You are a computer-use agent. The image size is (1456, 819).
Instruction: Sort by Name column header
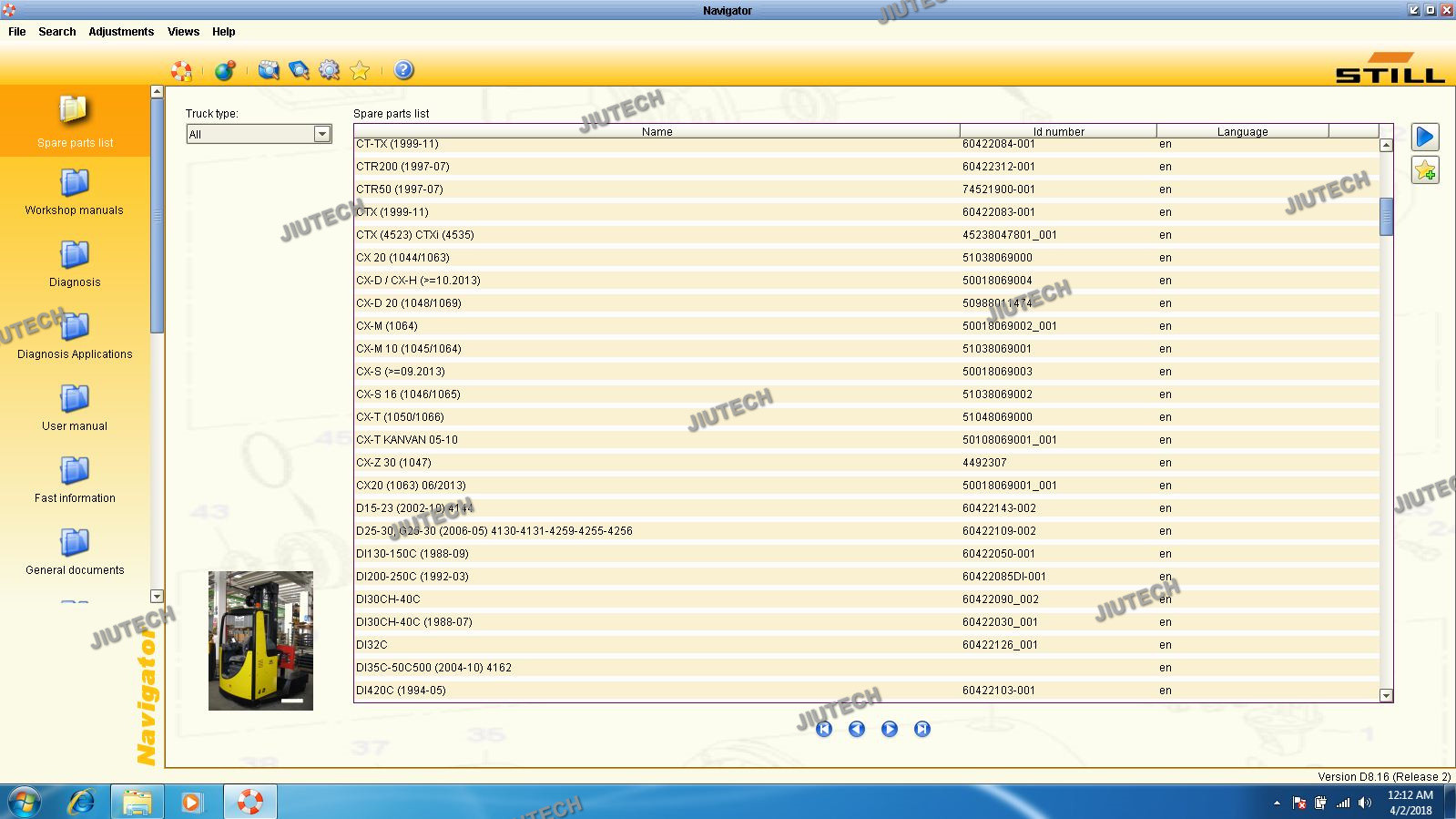[657, 131]
